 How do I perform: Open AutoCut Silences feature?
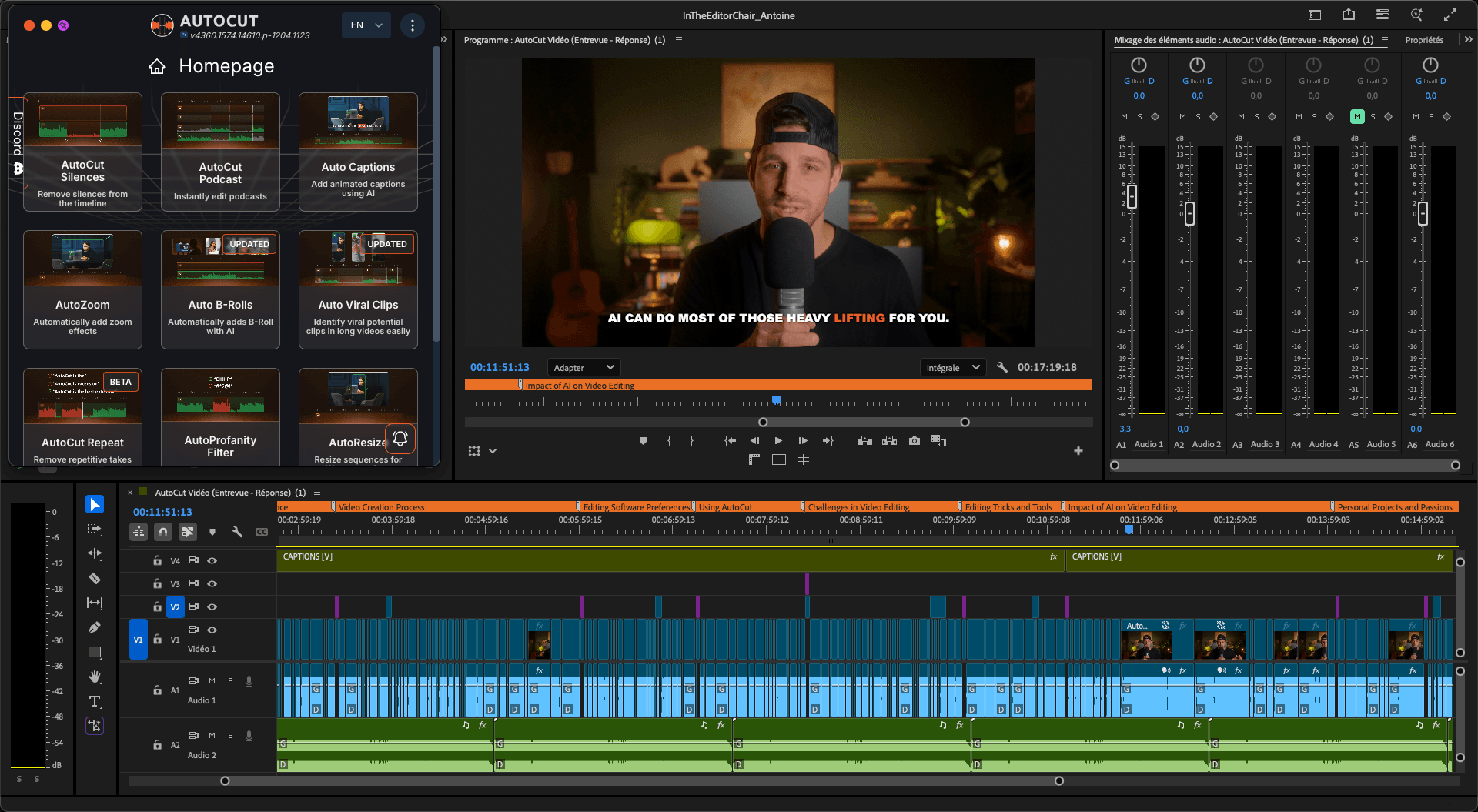coord(82,152)
